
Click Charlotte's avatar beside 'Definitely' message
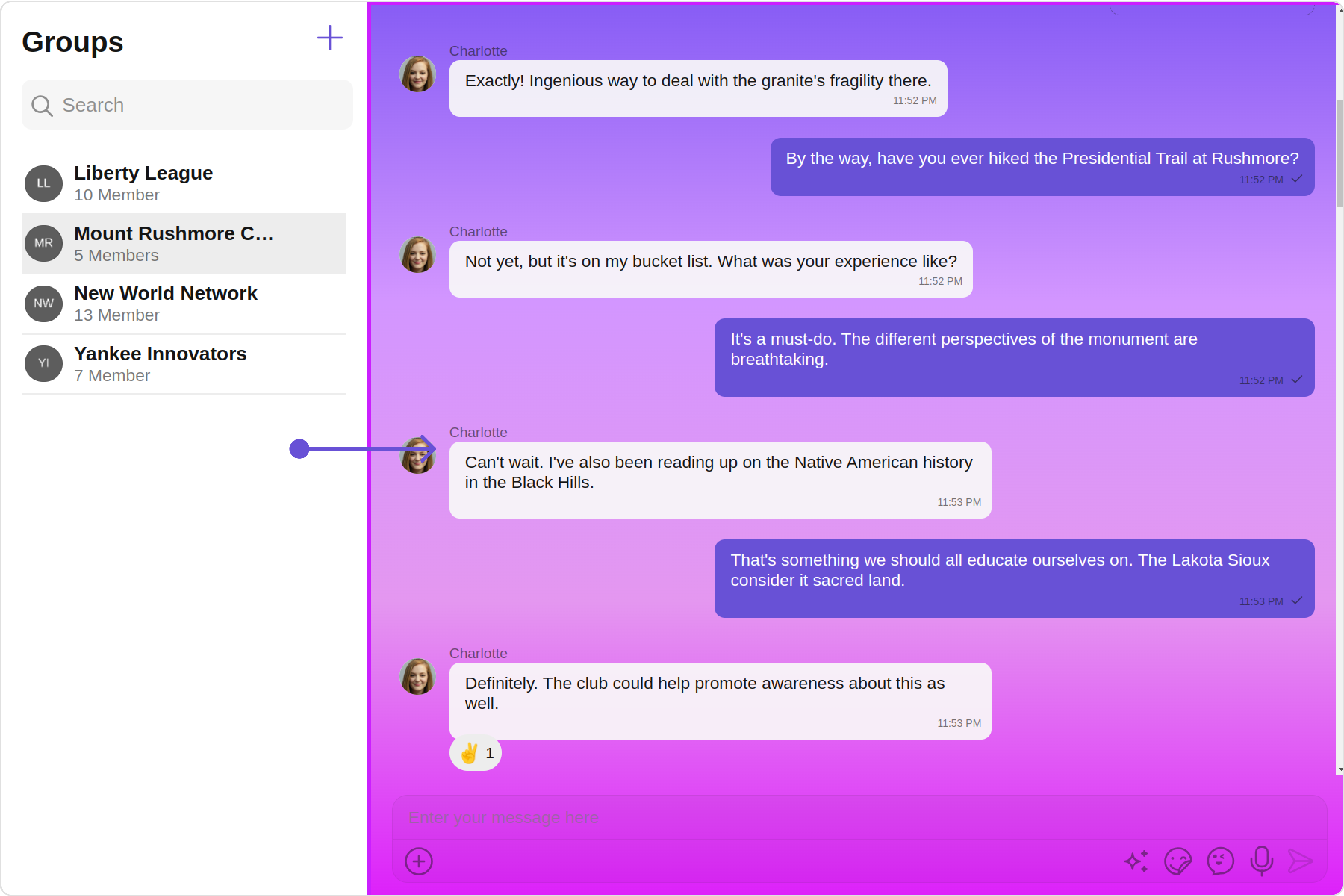[418, 677]
